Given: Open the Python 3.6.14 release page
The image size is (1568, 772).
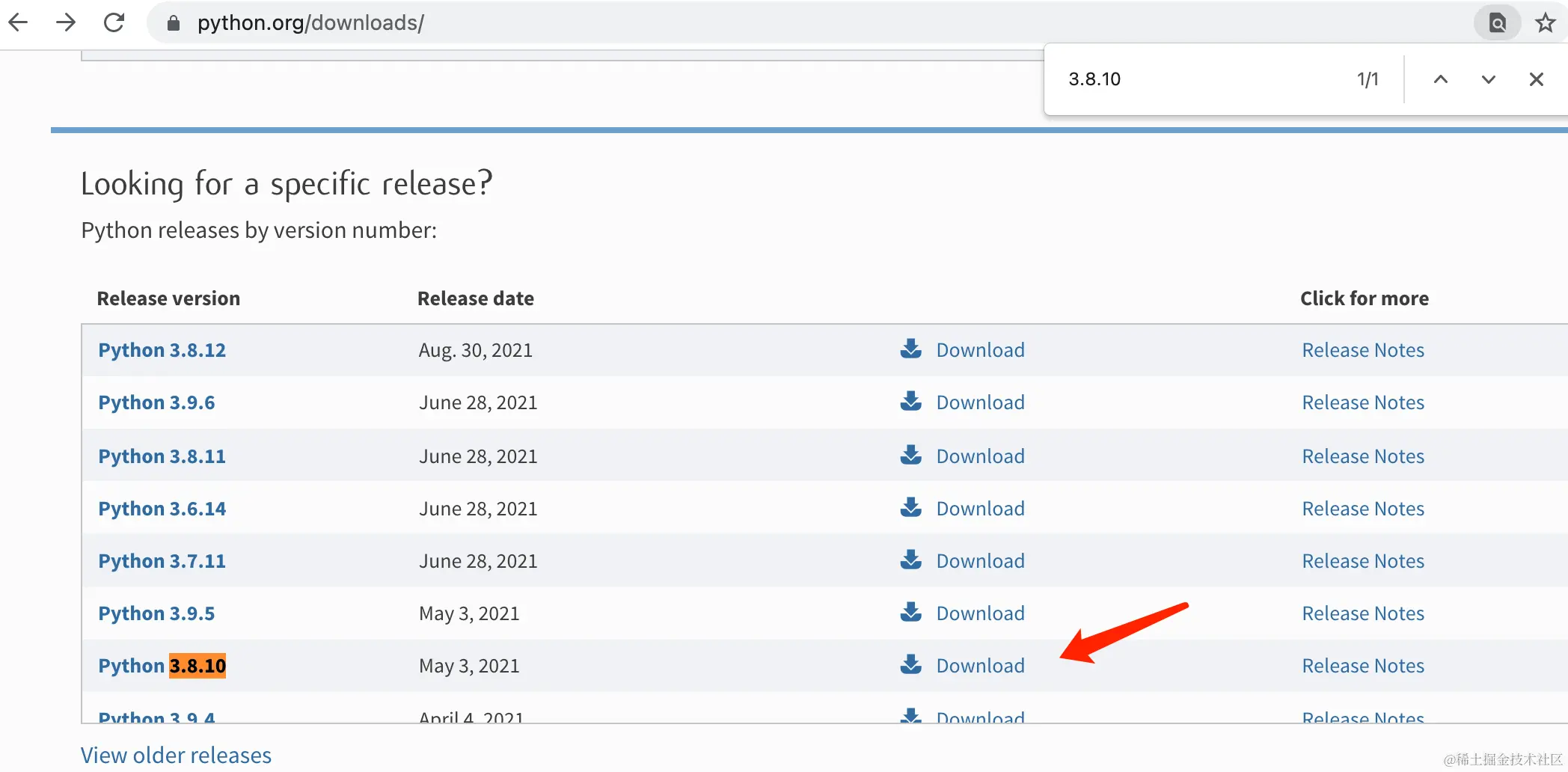Looking at the screenshot, I should (162, 509).
